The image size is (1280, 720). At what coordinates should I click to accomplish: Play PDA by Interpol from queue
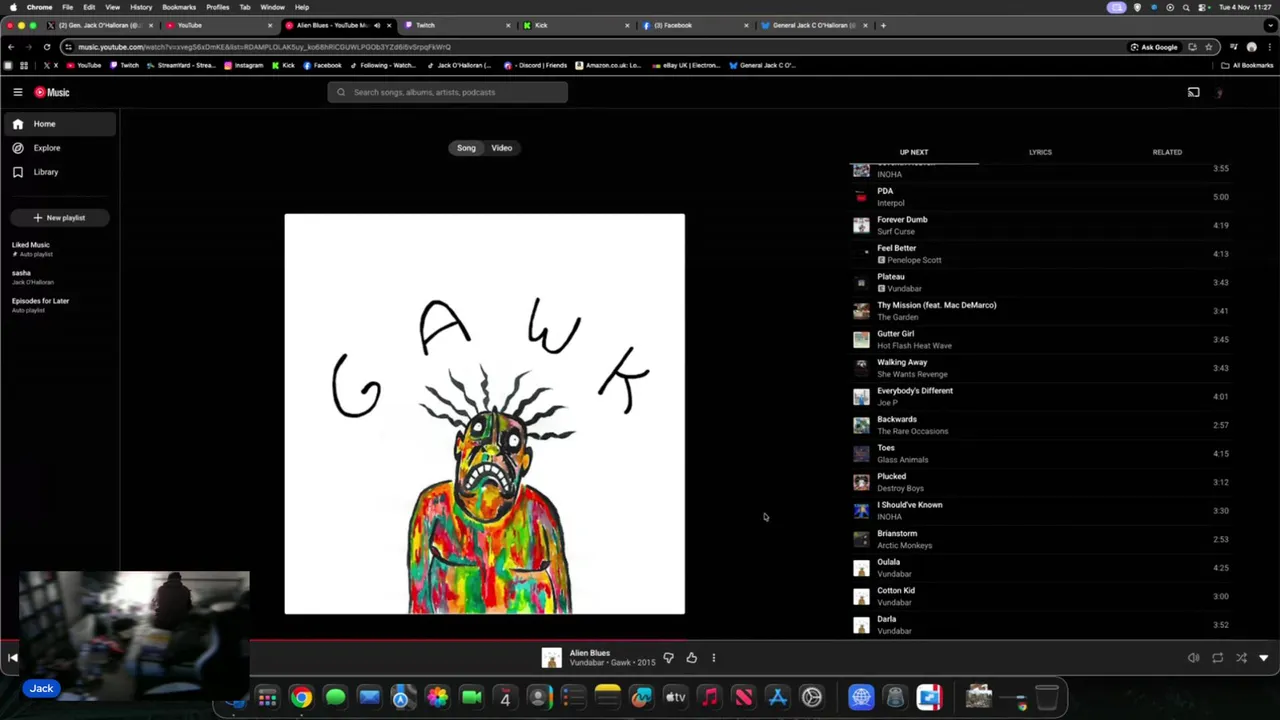coord(1040,197)
